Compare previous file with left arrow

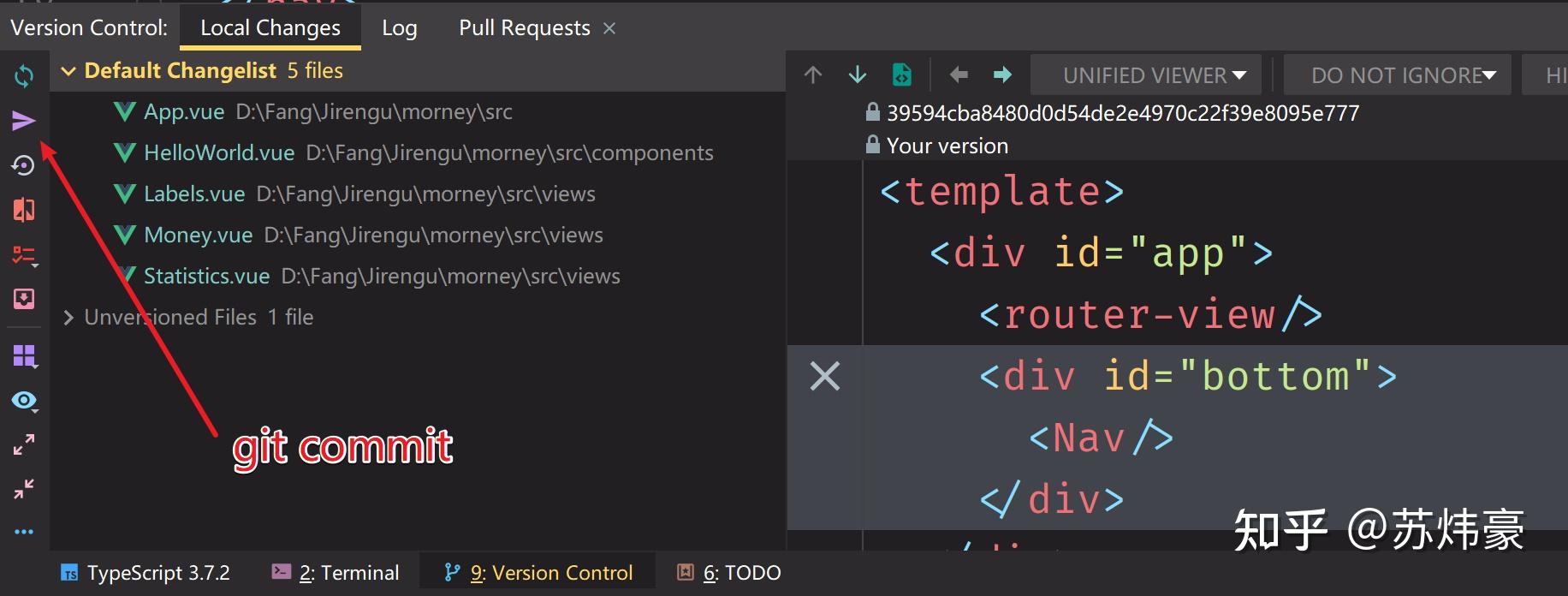point(959,75)
